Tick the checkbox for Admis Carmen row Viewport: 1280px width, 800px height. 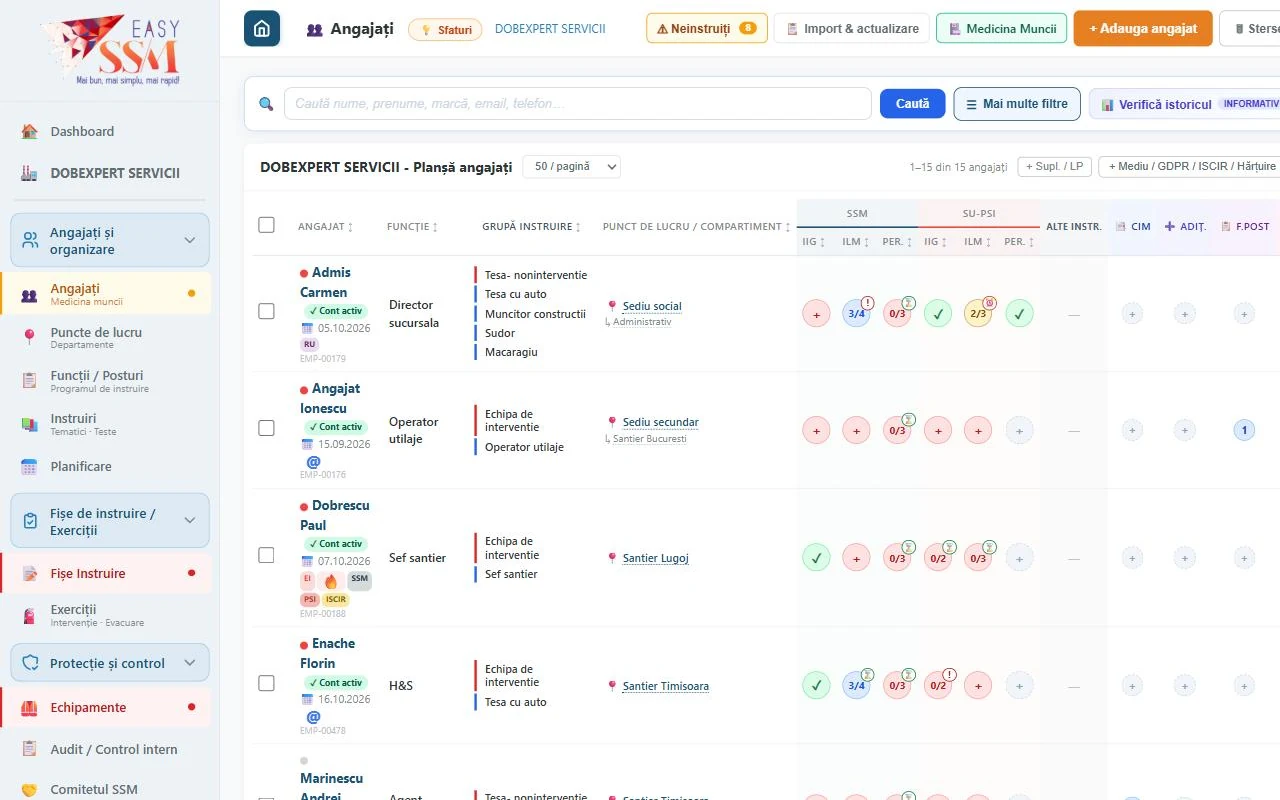tap(266, 311)
